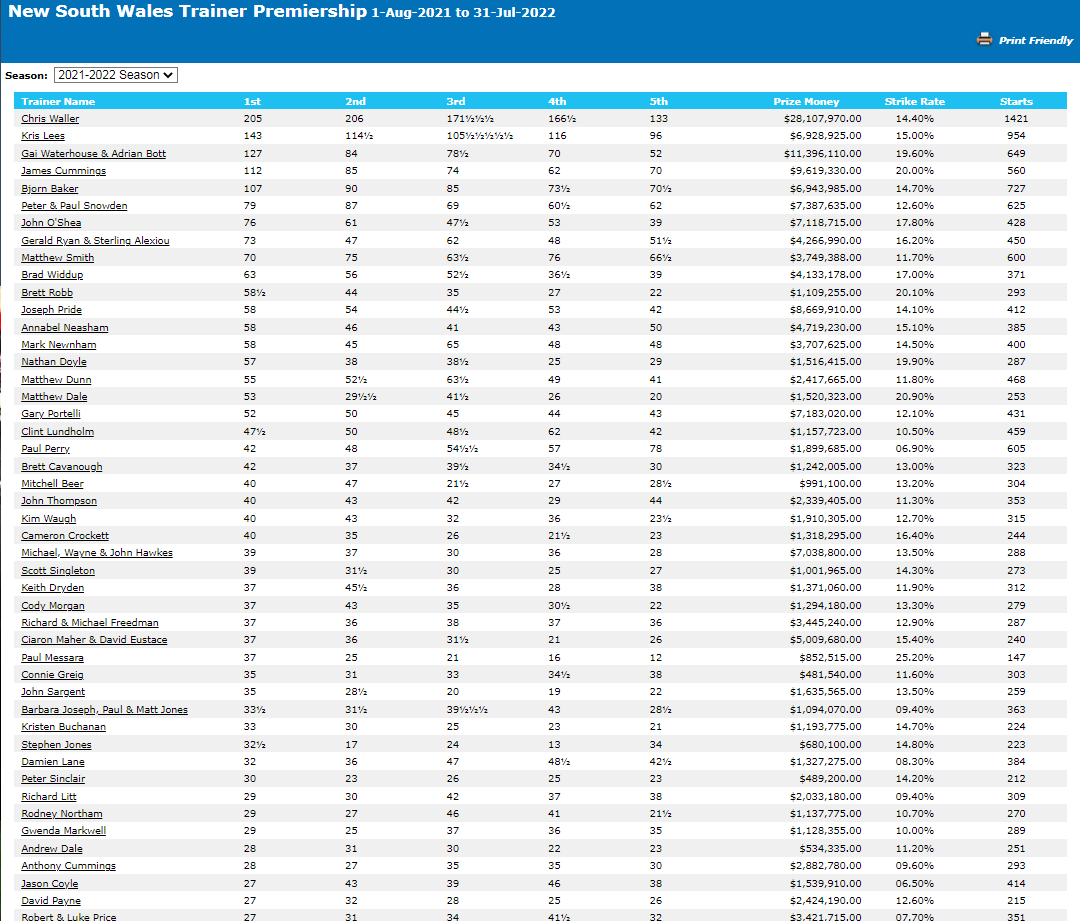Select James Cummings from the list
This screenshot has width=1080, height=921.
(63, 171)
